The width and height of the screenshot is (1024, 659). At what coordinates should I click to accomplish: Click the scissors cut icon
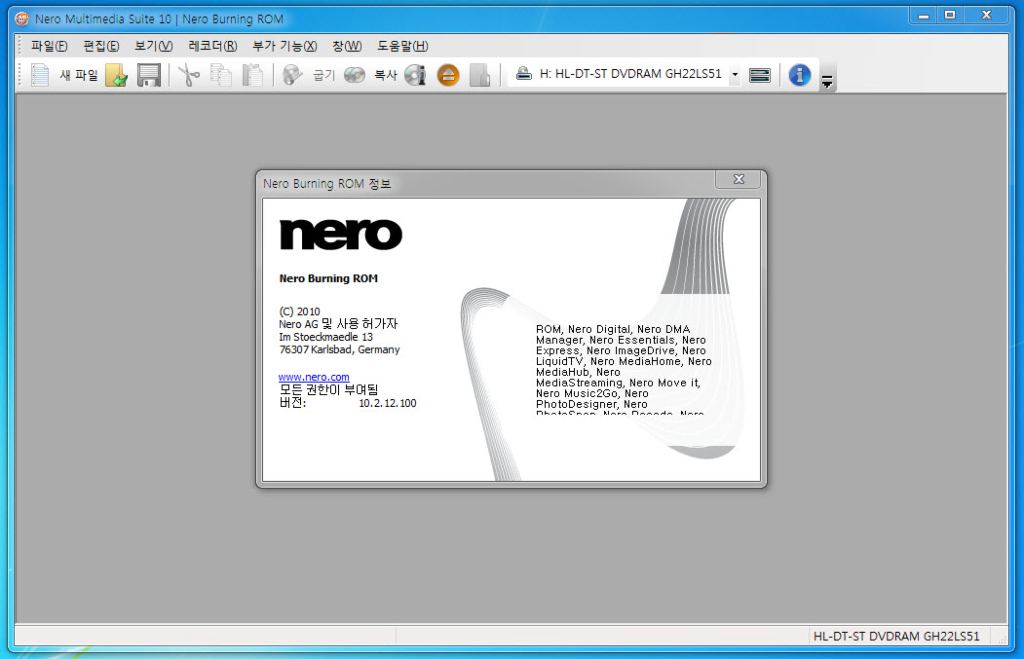point(189,75)
